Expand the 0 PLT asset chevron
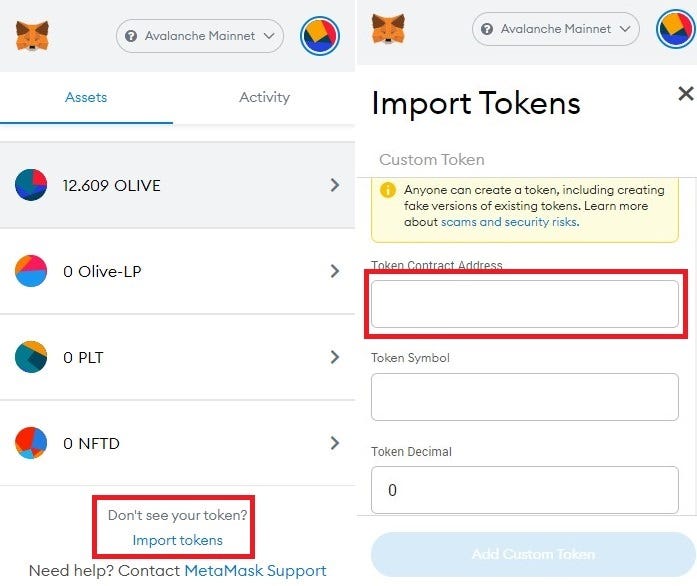Viewport: 697px width, 586px height. [x=334, y=357]
